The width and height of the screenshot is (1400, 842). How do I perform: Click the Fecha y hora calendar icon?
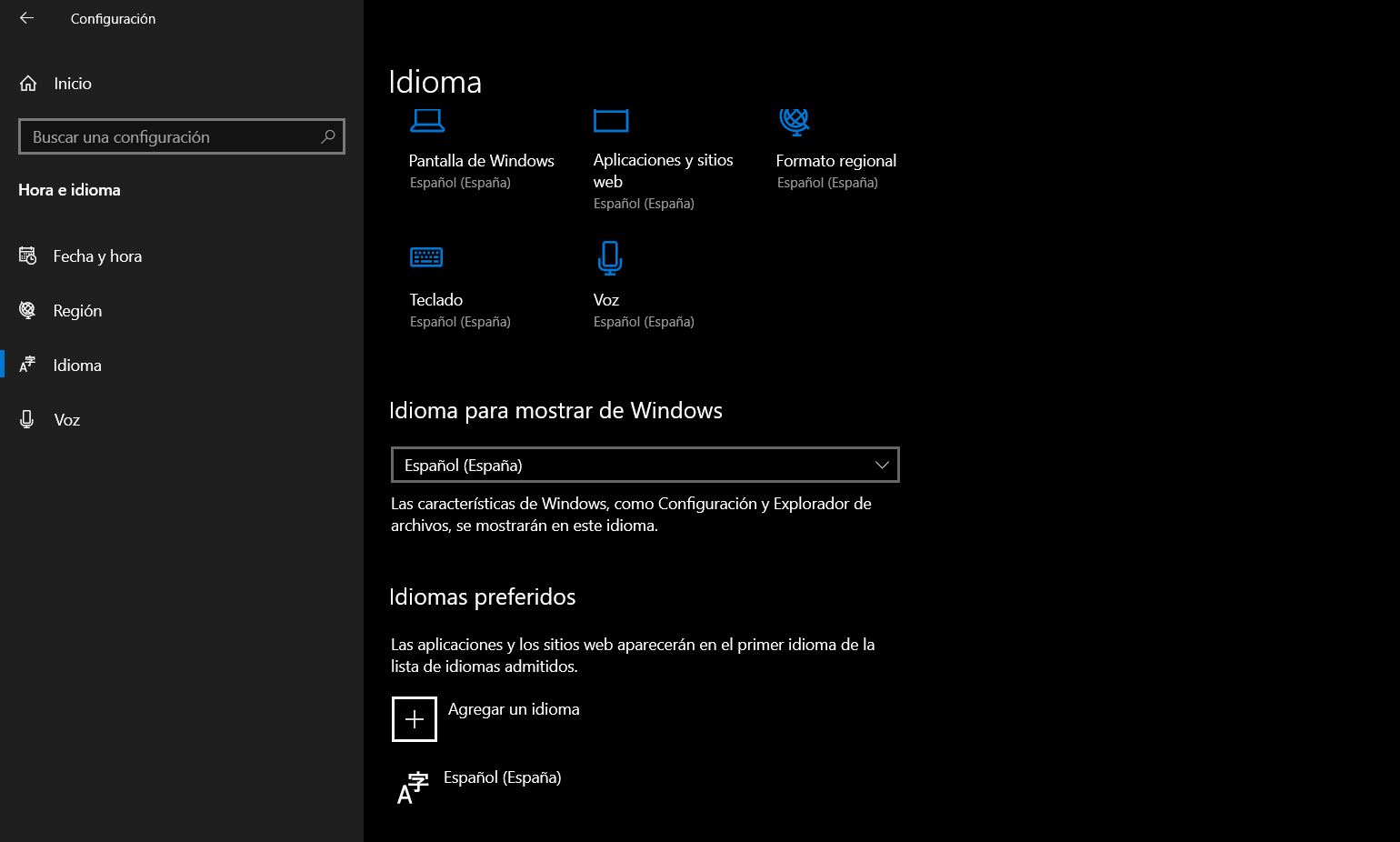click(x=28, y=256)
